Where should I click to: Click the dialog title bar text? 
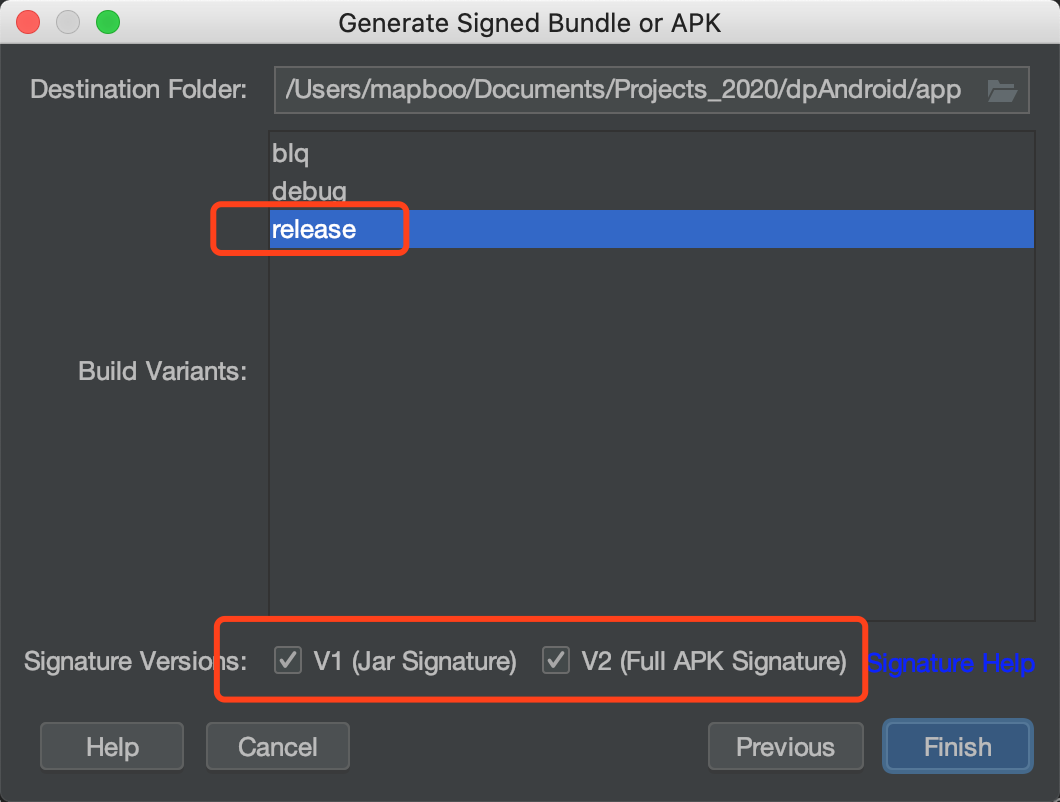coord(530,22)
